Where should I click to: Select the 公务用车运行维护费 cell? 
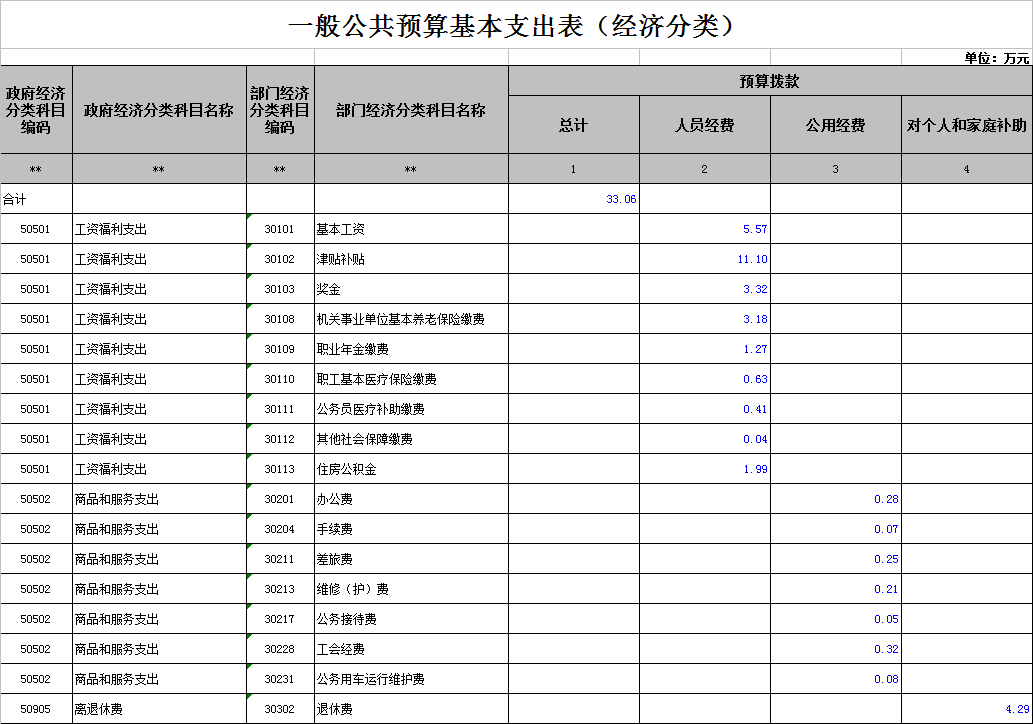click(x=371, y=679)
